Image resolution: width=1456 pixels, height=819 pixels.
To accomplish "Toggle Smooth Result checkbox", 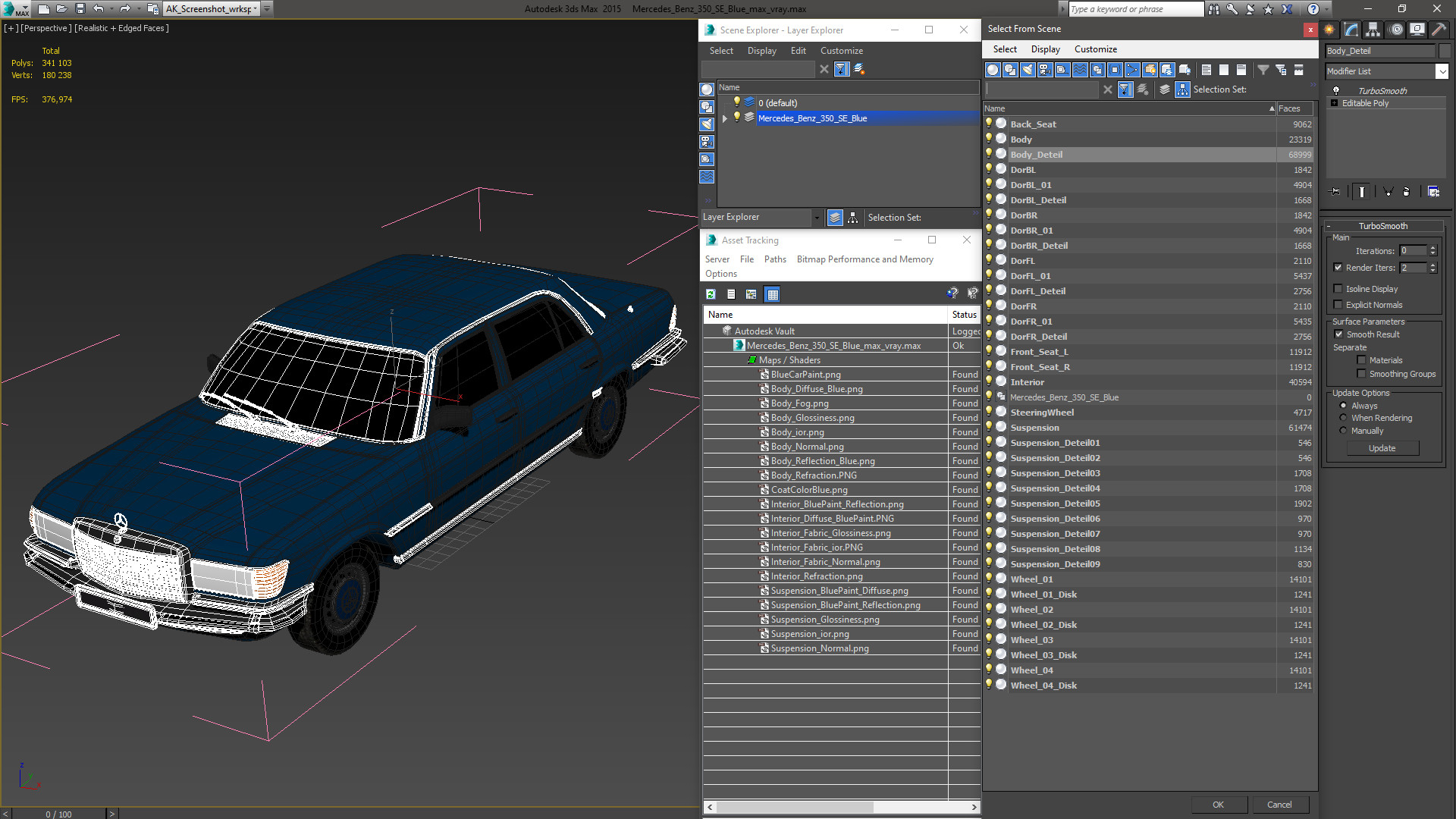I will [x=1338, y=334].
